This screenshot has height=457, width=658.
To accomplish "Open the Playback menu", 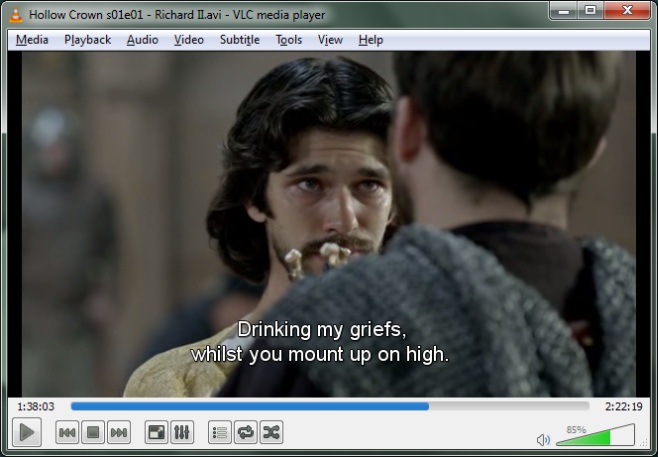I will click(x=87, y=40).
